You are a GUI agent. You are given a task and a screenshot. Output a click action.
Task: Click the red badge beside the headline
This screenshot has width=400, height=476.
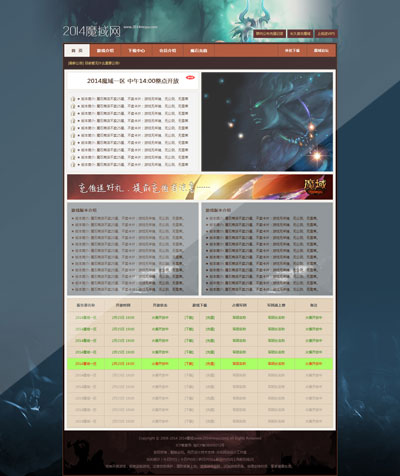pyautogui.click(x=190, y=77)
